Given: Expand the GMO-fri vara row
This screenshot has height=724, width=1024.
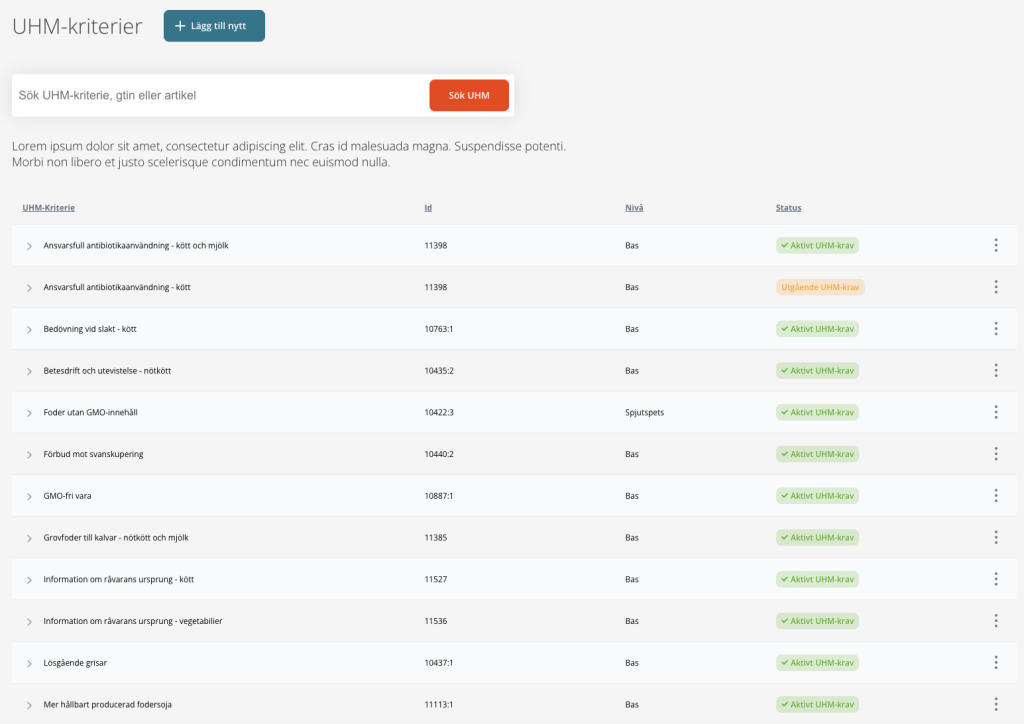Looking at the screenshot, I should 29,497.
